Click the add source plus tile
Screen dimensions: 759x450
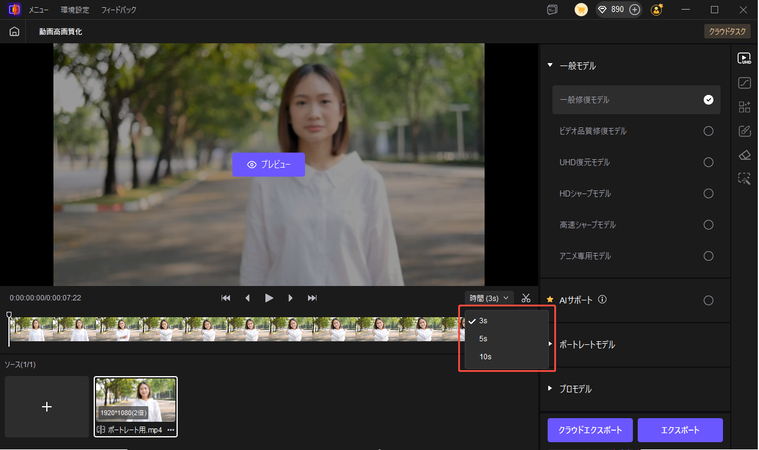pos(46,407)
